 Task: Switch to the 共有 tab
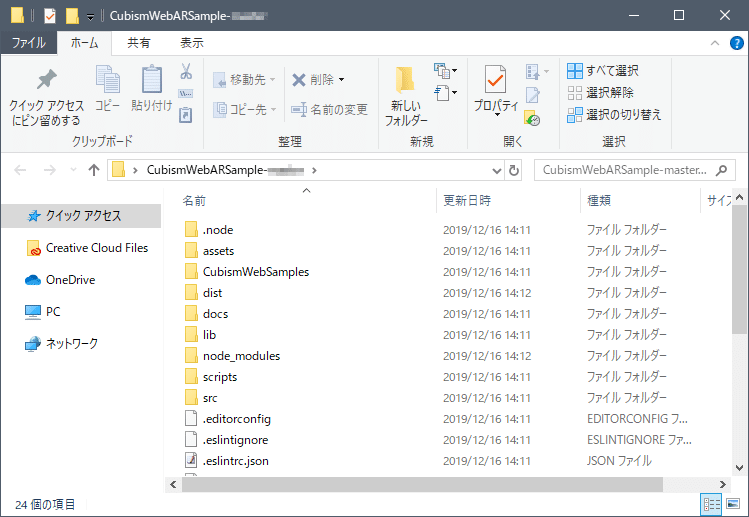pos(139,43)
